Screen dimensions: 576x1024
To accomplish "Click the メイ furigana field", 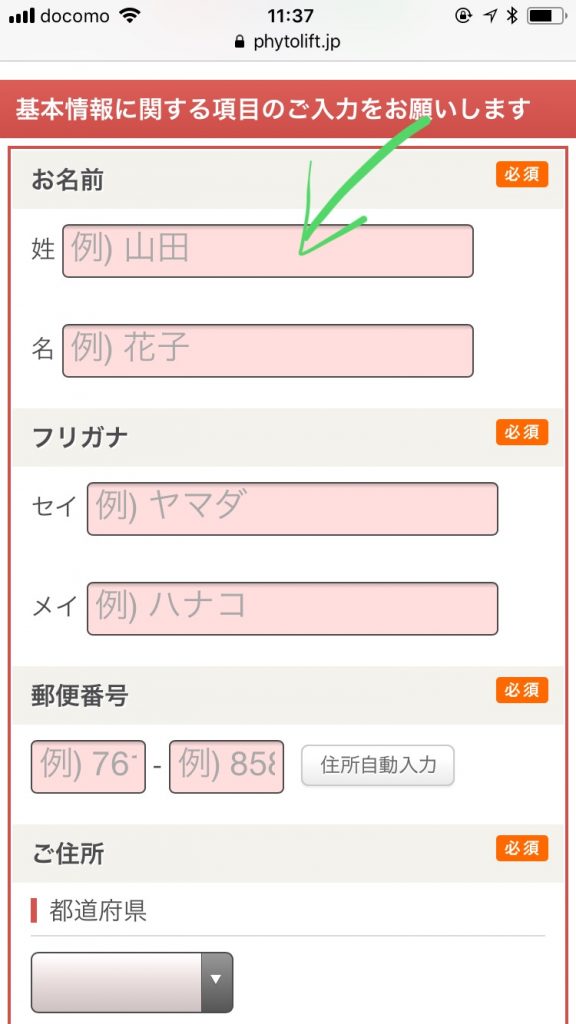I will coord(293,609).
